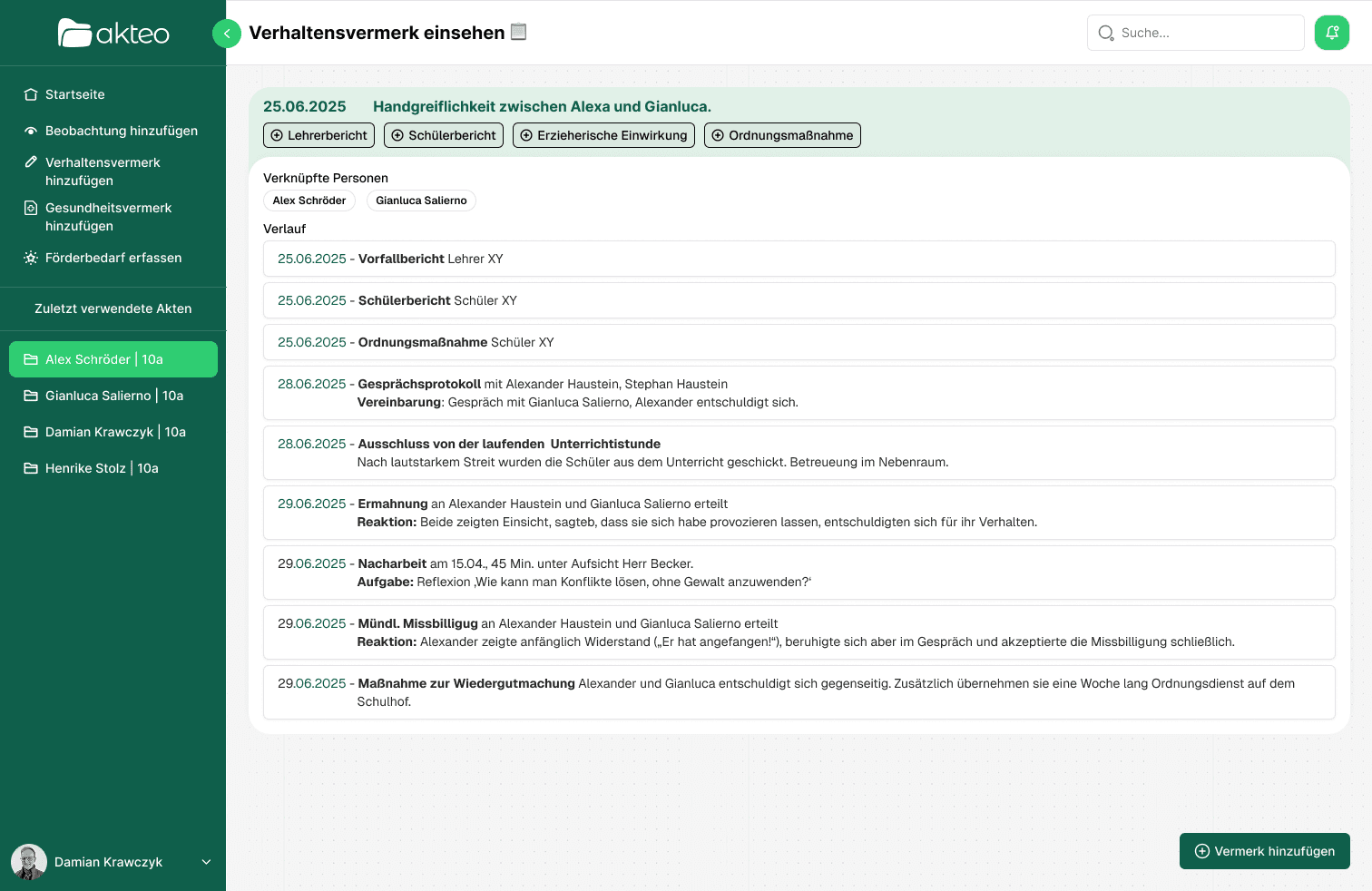
Task: Click the Gesundheitsvermerk file icon
Action: (x=31, y=208)
